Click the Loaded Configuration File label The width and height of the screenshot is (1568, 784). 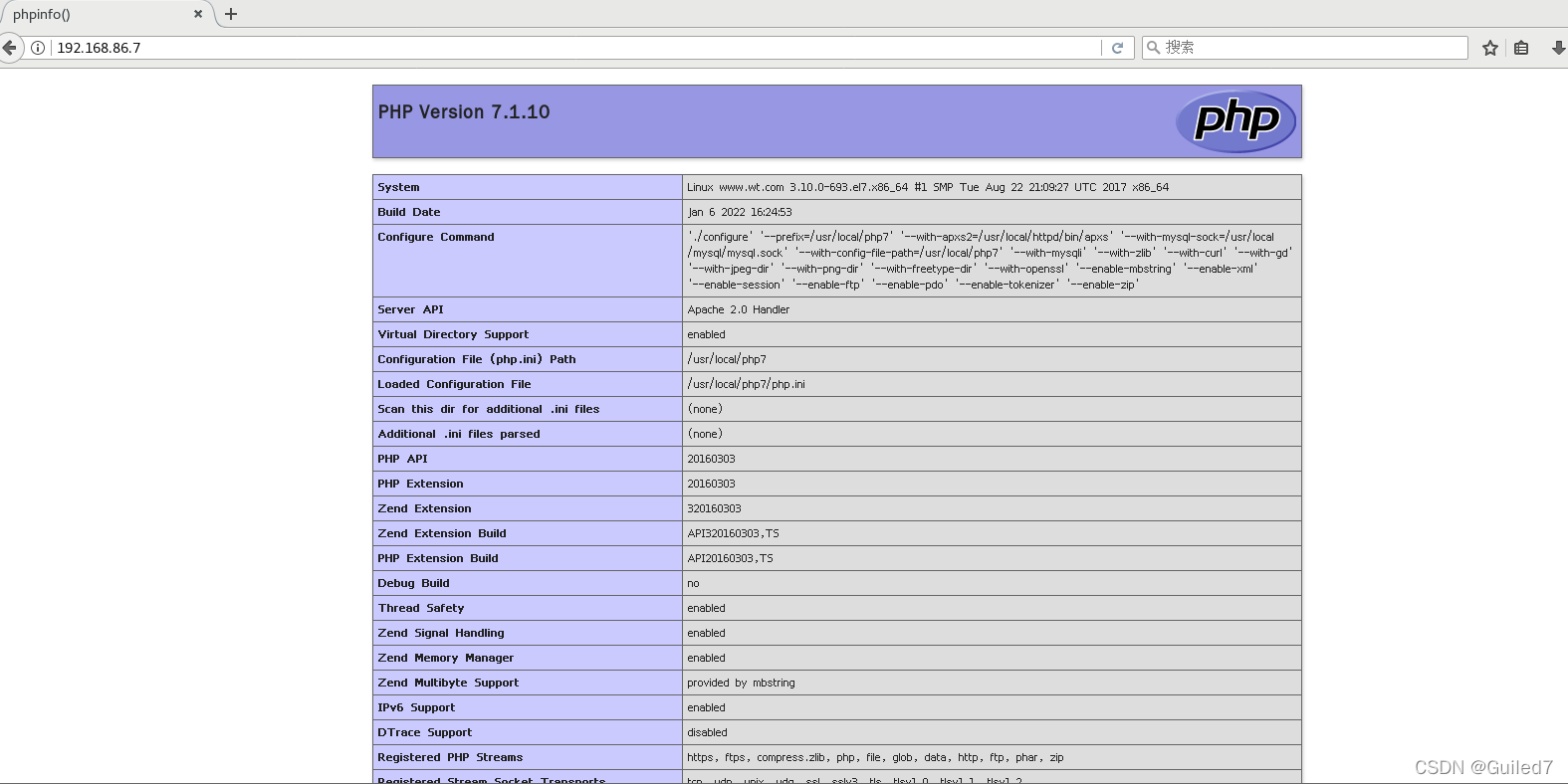(x=454, y=384)
